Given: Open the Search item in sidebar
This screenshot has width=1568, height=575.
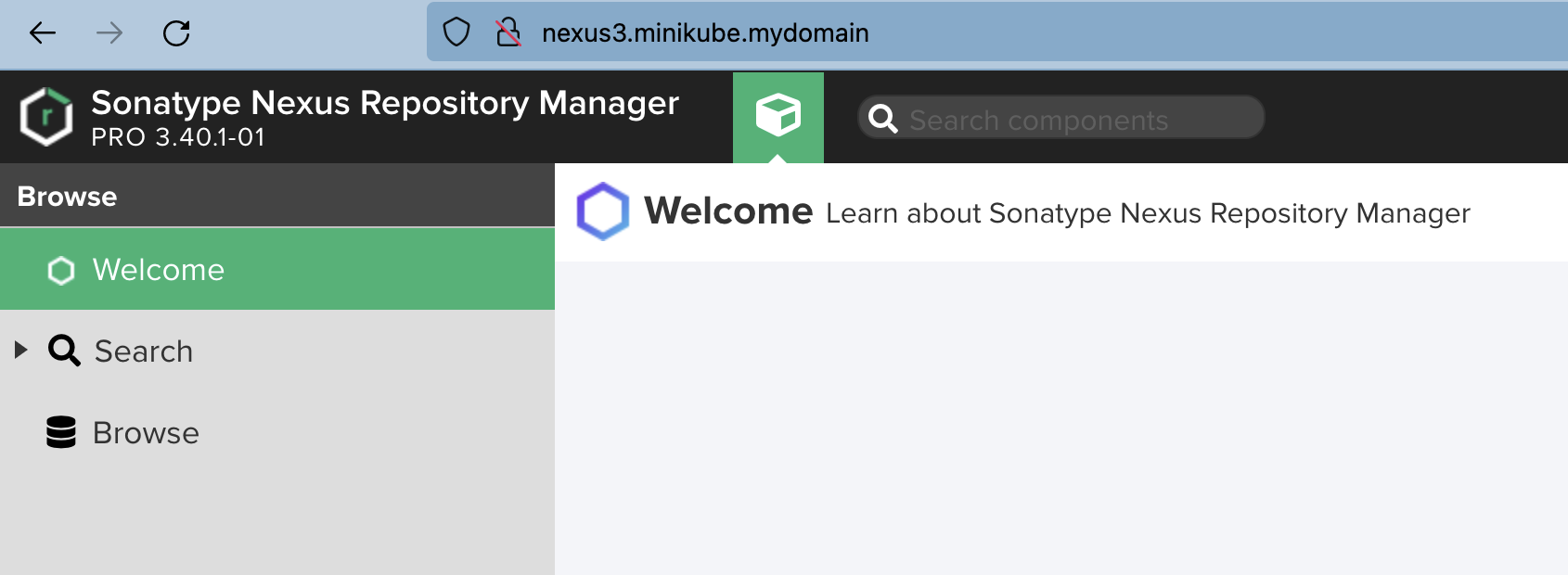Looking at the screenshot, I should (144, 351).
